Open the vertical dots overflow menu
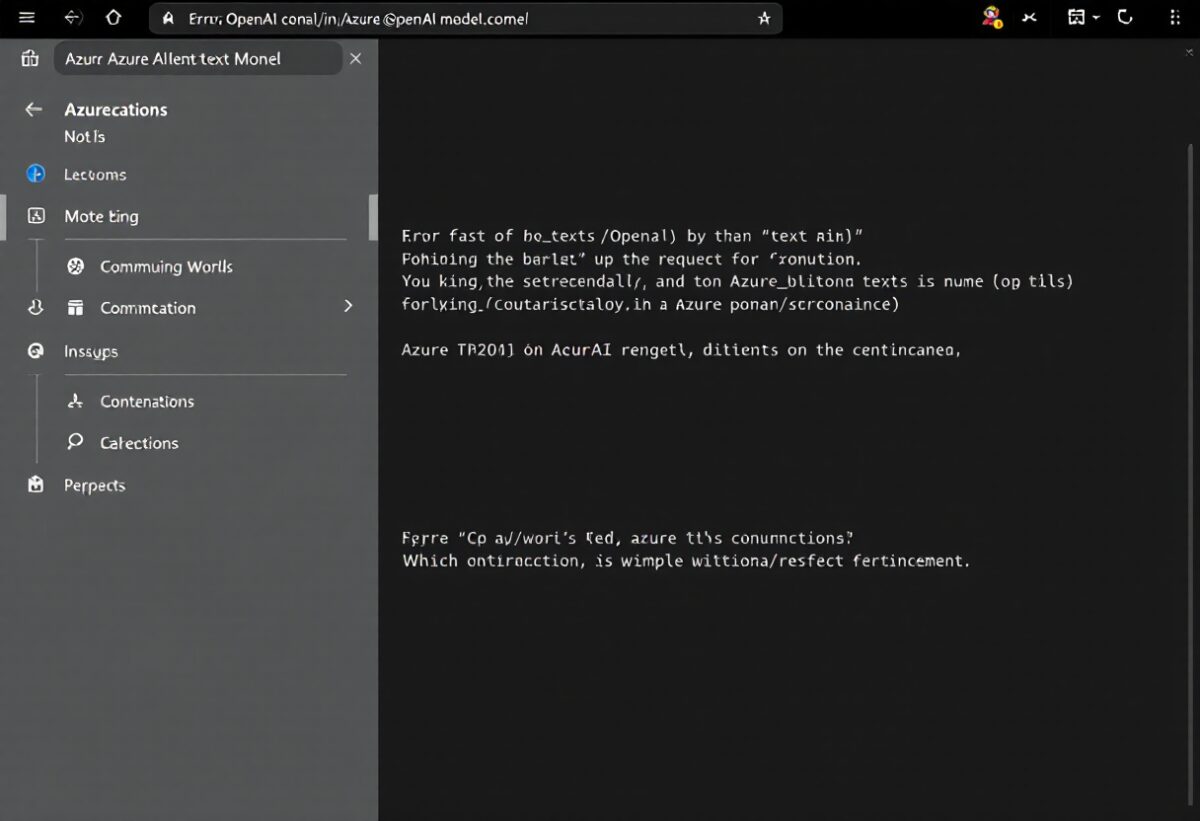The width and height of the screenshot is (1200, 821). (1174, 17)
